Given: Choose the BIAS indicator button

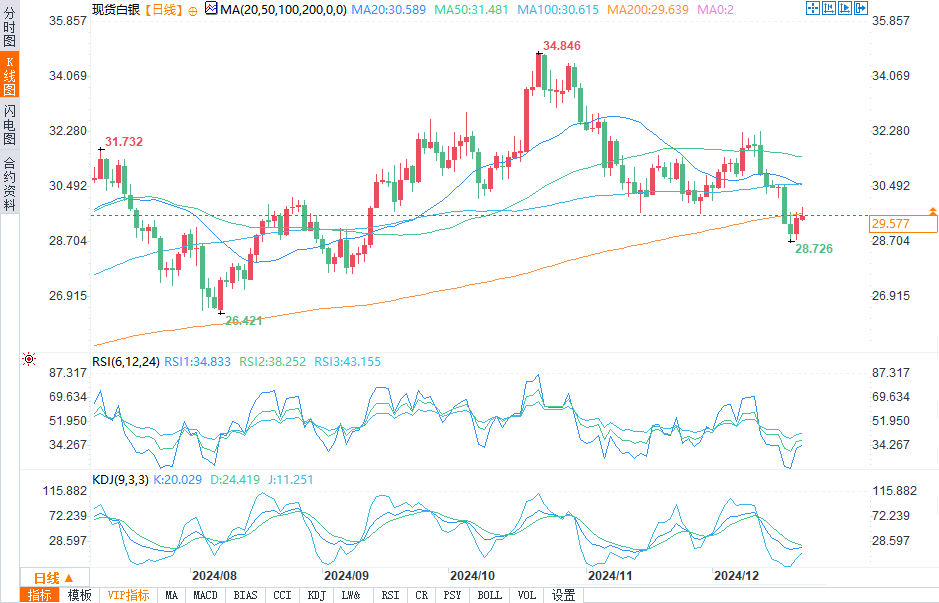Looking at the screenshot, I should [245, 595].
